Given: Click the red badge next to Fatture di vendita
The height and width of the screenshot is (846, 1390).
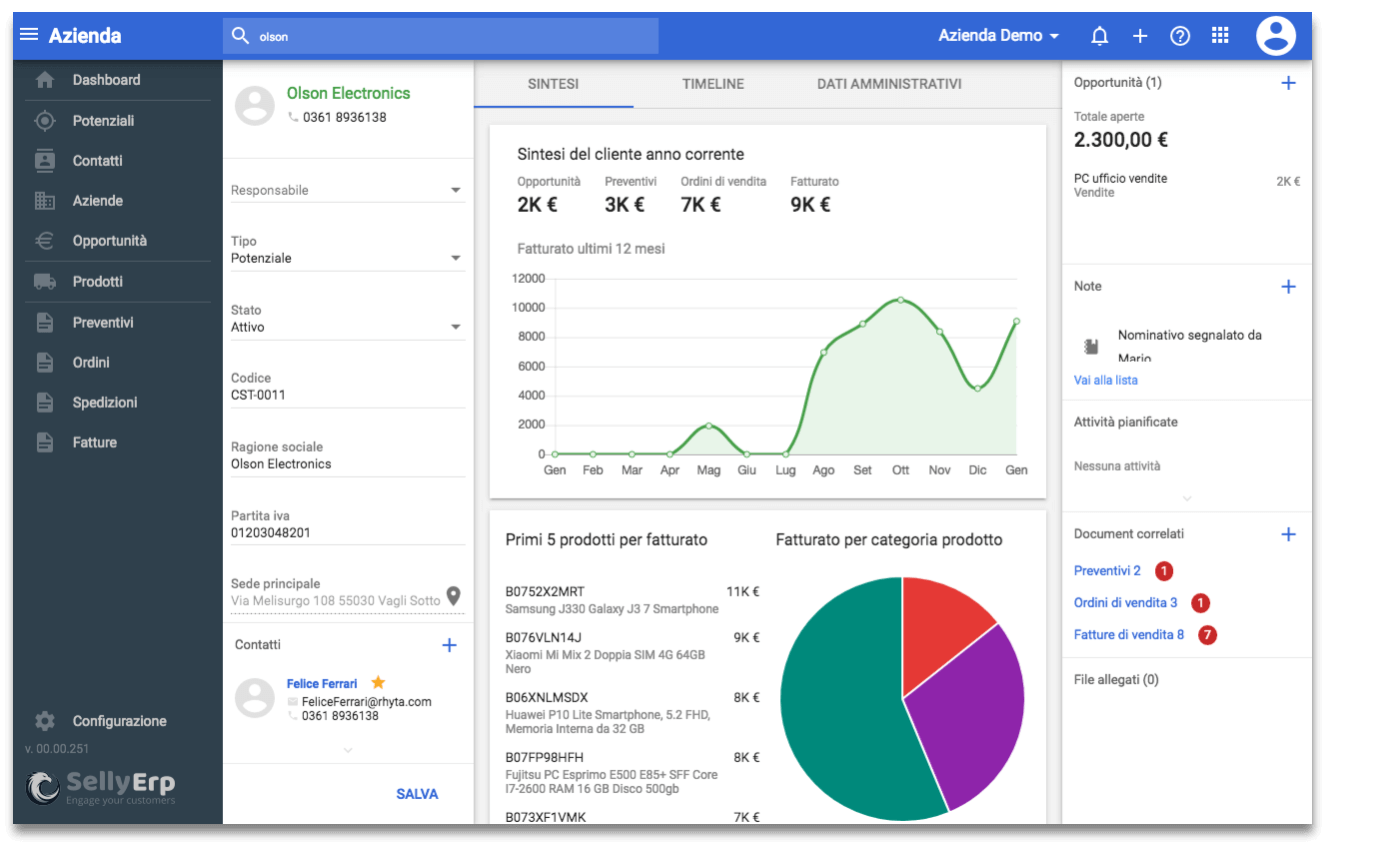Looking at the screenshot, I should point(1208,635).
